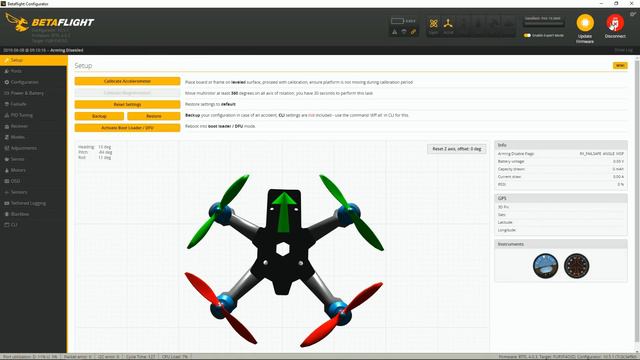Switch to the Modes tab
Screen dimensions: 640x360
pos(33,137)
